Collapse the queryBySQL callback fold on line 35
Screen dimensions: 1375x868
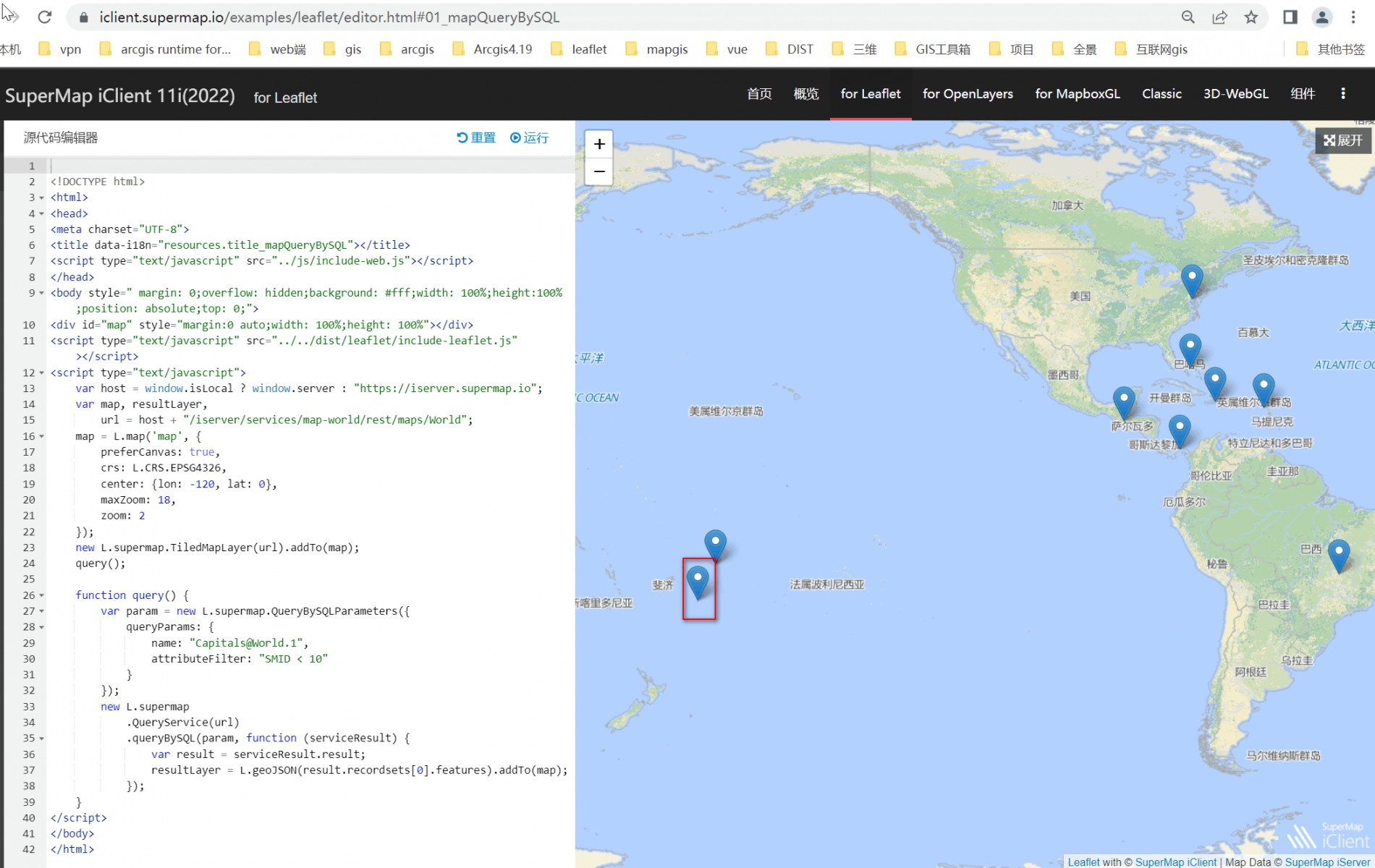point(41,739)
